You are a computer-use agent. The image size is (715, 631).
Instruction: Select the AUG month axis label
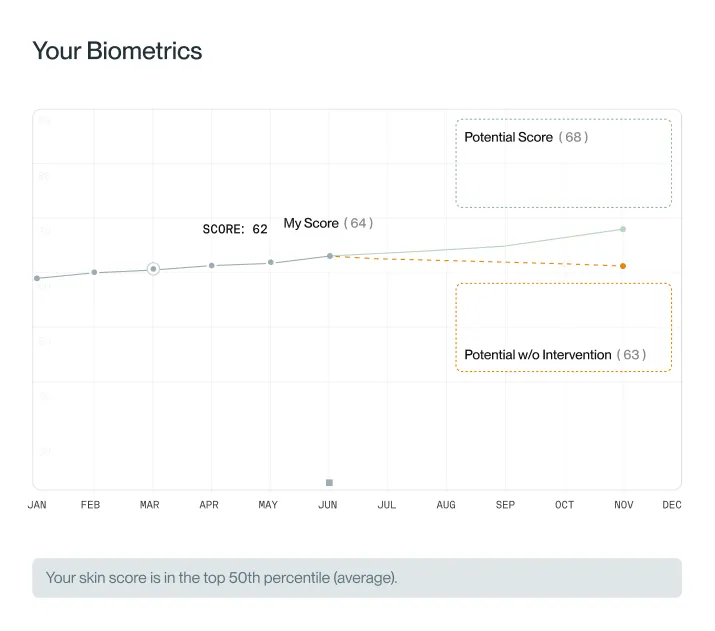point(446,505)
